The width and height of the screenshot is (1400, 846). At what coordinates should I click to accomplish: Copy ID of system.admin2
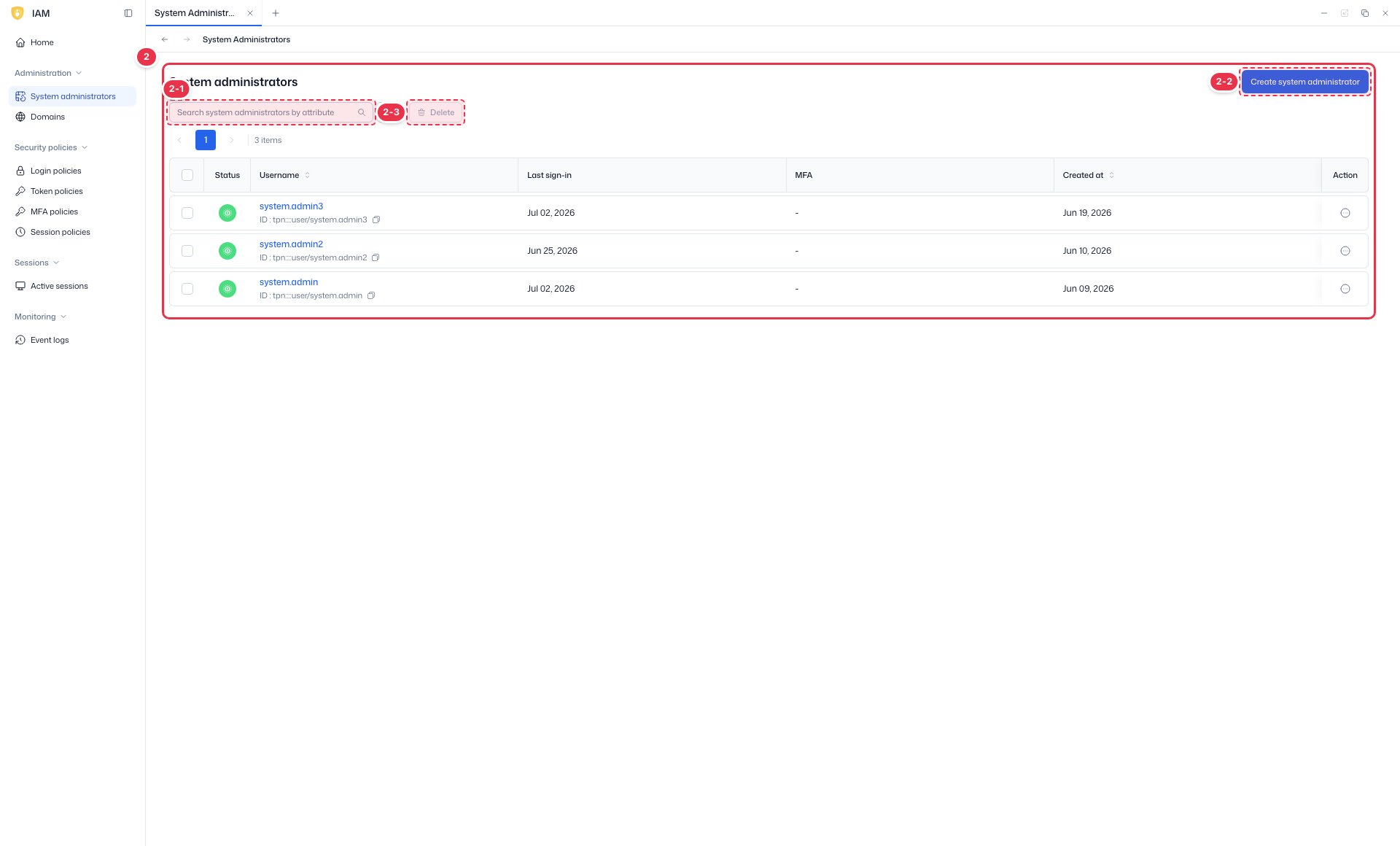point(376,257)
